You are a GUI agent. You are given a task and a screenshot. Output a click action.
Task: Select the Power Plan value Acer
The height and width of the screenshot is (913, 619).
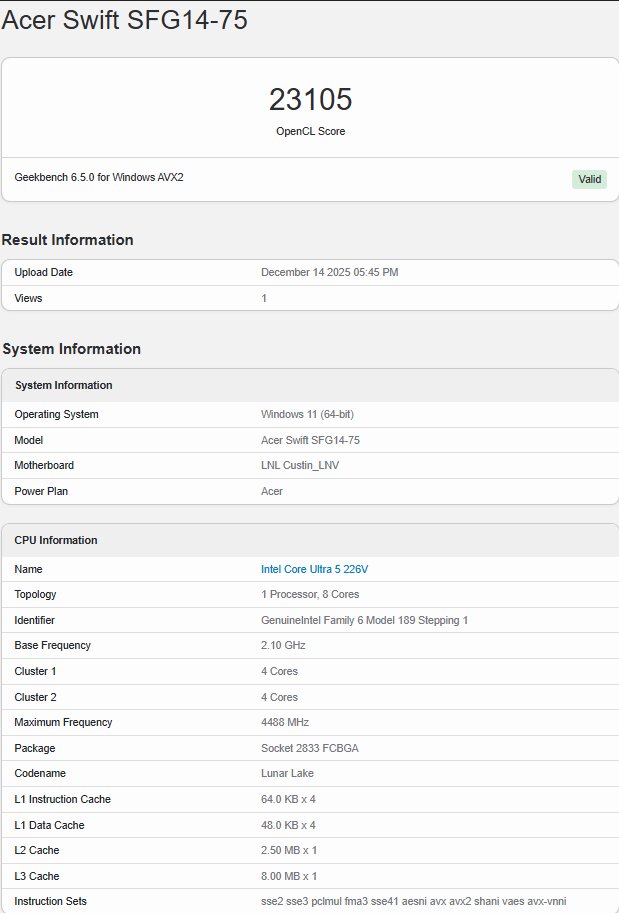pos(272,491)
